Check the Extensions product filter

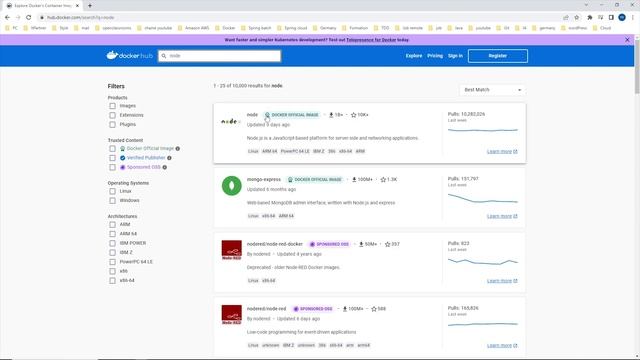(112, 115)
